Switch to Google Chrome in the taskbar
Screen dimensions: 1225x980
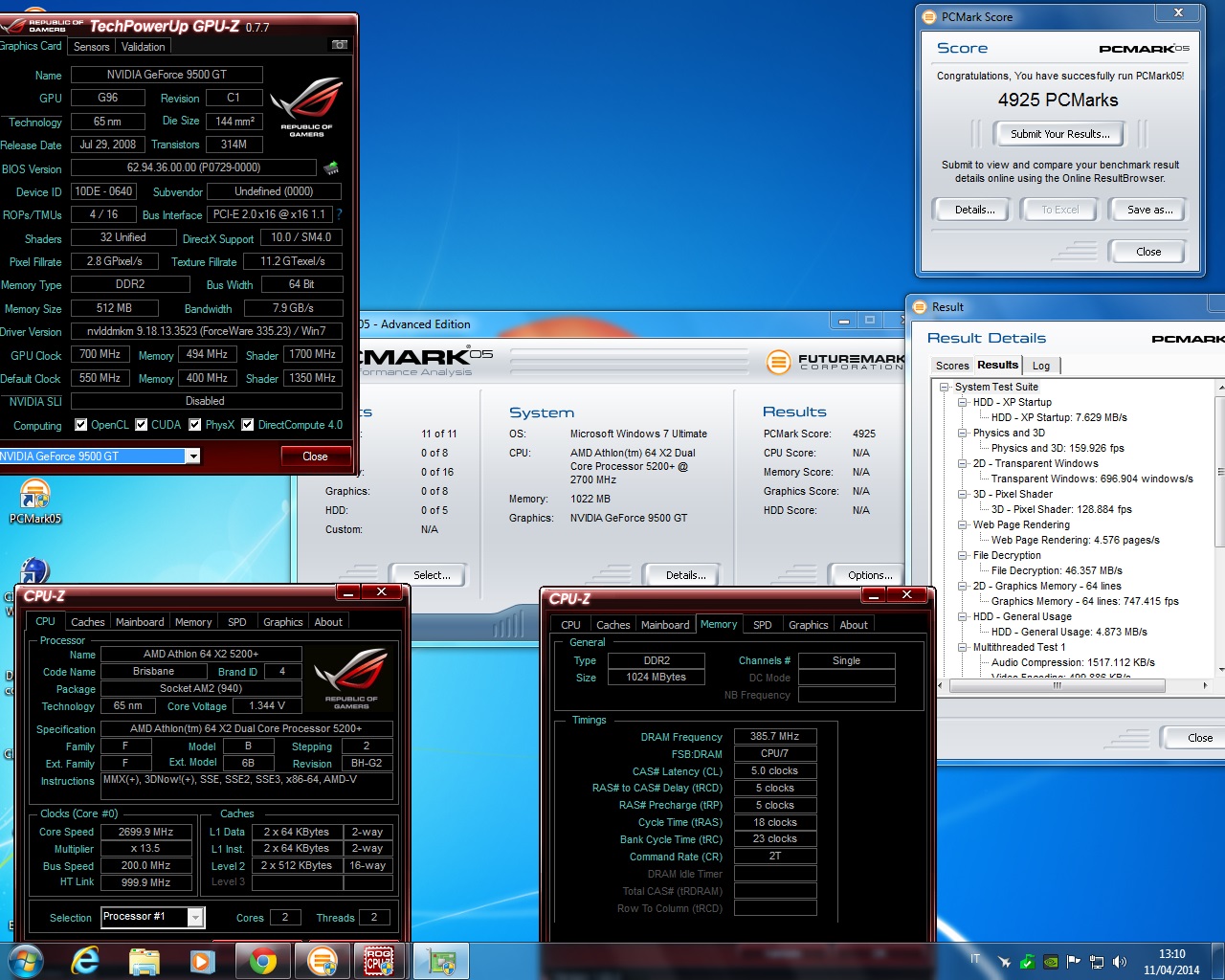click(263, 961)
